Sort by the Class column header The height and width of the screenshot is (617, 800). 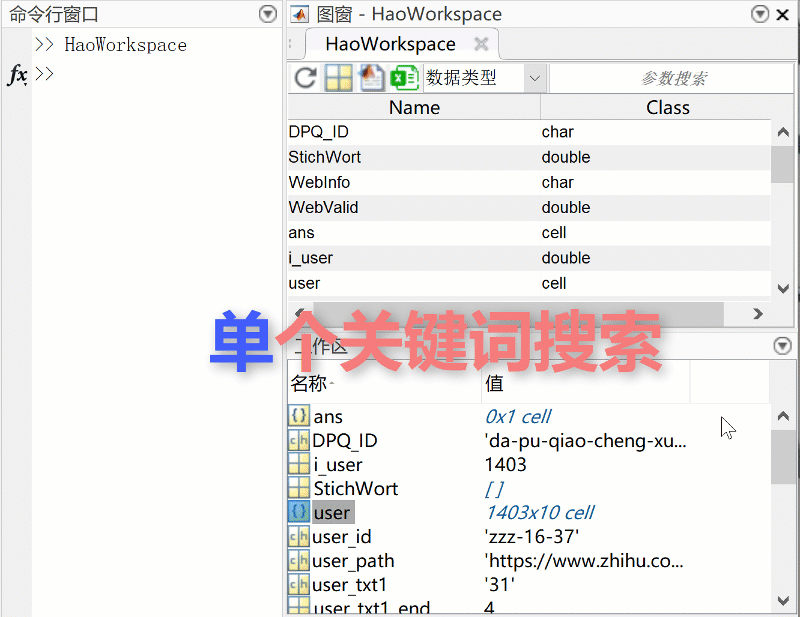tap(667, 108)
